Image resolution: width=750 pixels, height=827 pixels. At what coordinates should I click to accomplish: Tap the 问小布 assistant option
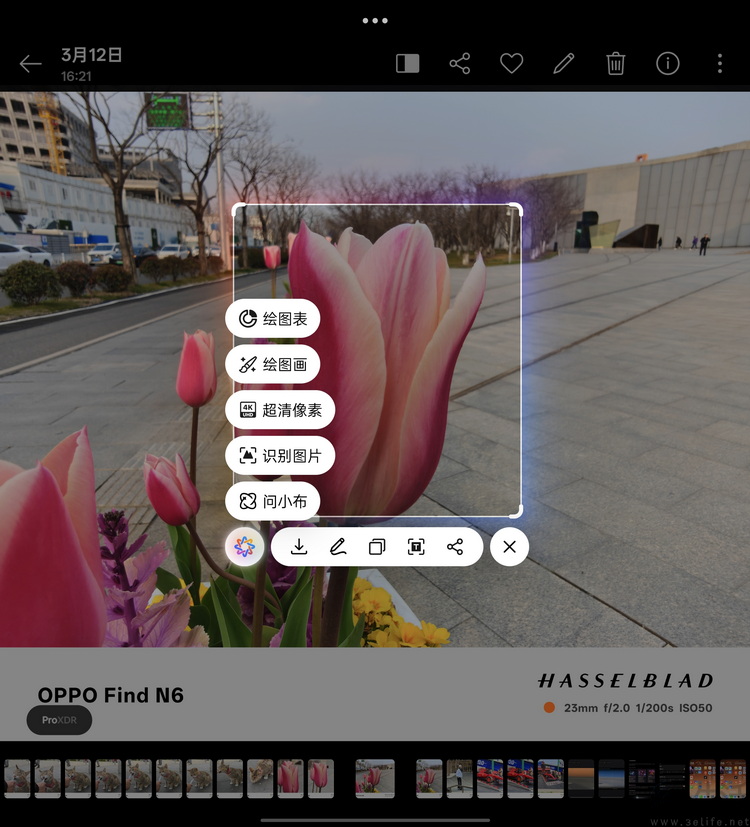[x=273, y=501]
